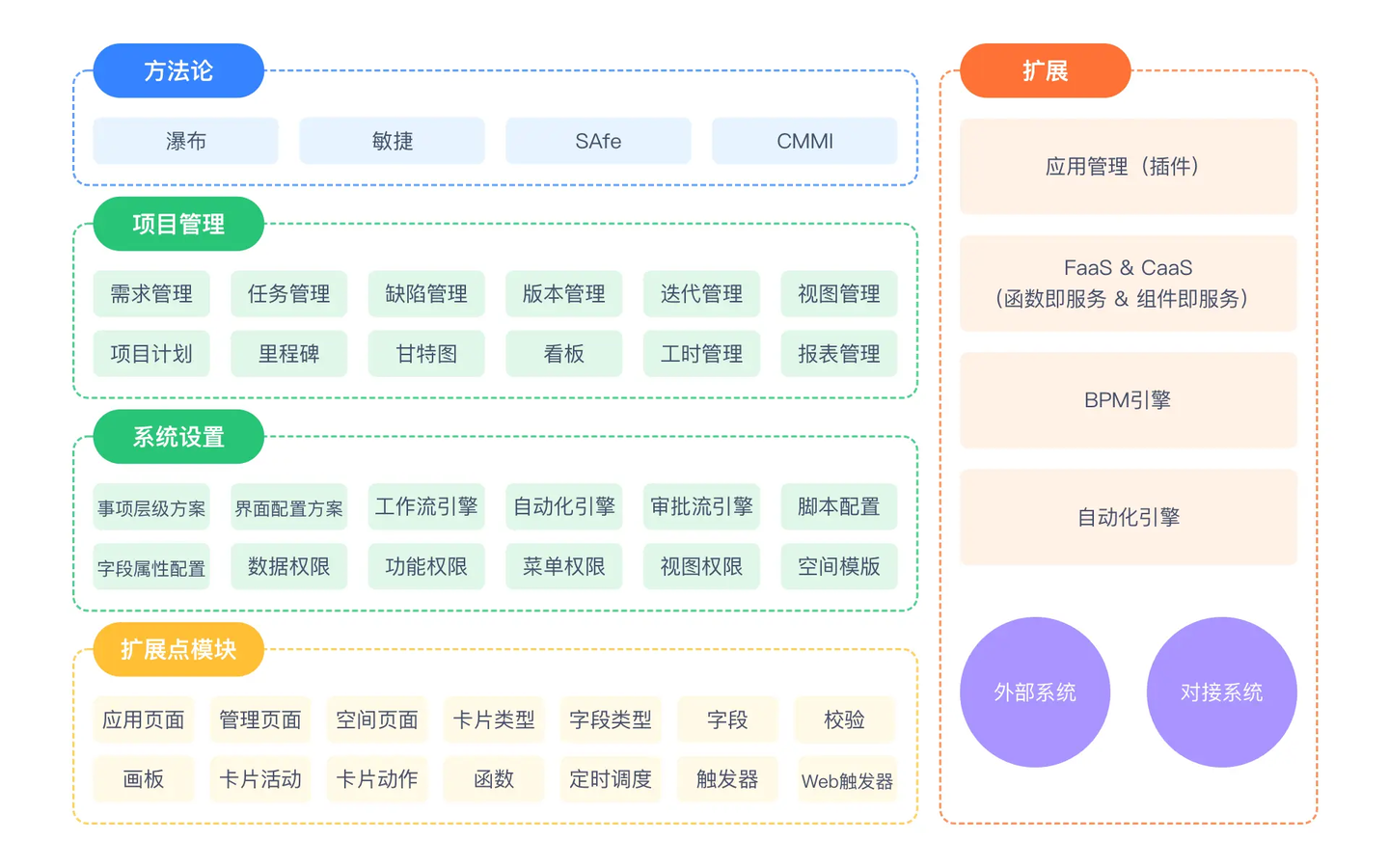This screenshot has width=1389, height=868.
Task: Expand the FaaS & CaaS section
Action: point(1128,283)
